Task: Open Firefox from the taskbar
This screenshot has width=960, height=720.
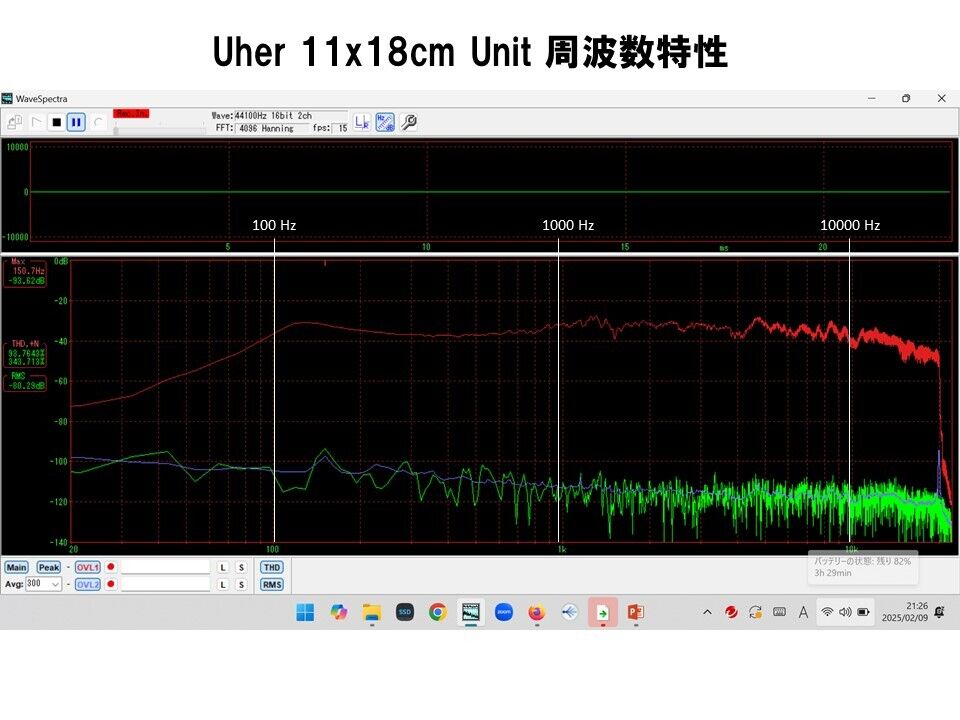Action: [x=537, y=612]
